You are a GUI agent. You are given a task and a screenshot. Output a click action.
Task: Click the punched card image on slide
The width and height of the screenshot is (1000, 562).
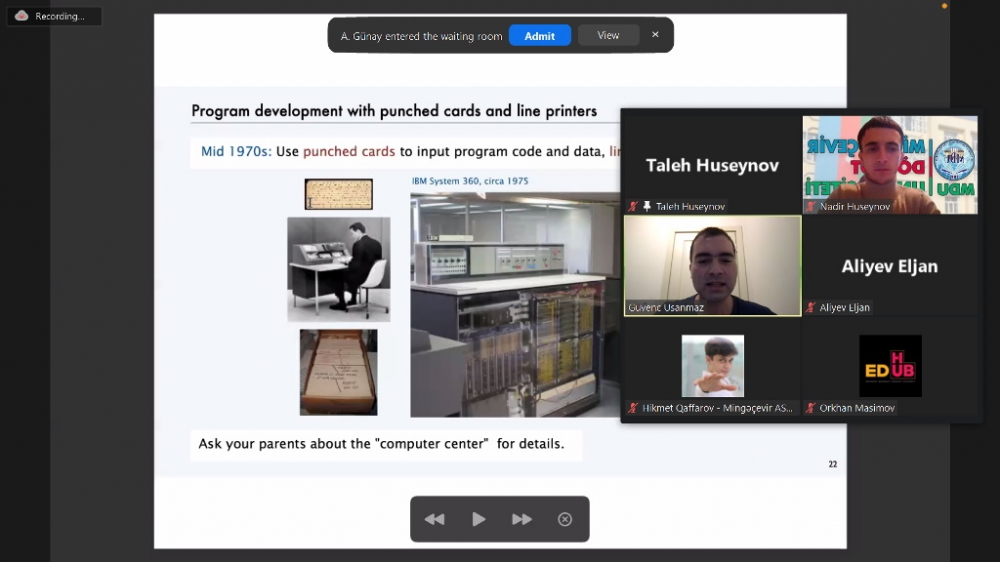(x=338, y=194)
